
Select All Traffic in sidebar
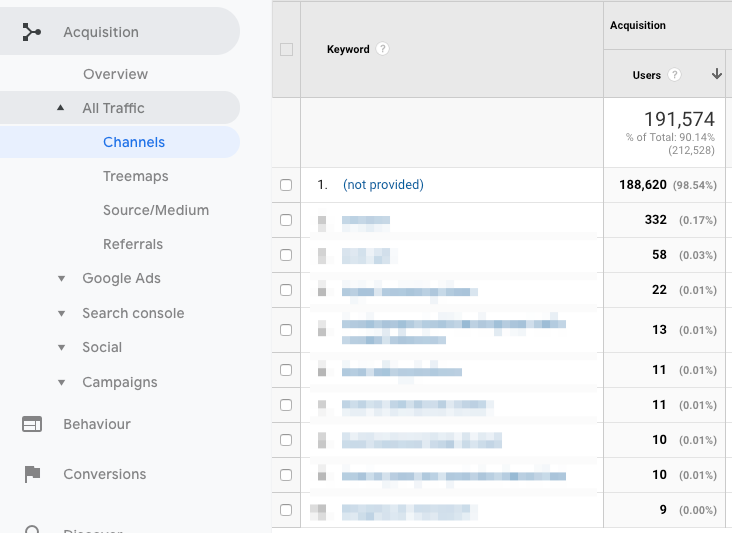coord(119,108)
